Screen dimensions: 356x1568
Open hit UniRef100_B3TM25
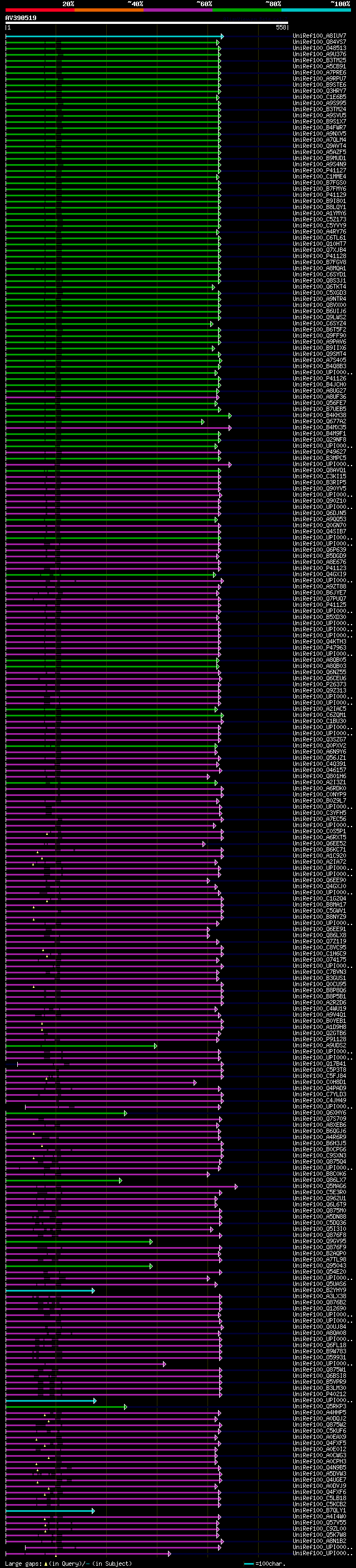tap(319, 60)
